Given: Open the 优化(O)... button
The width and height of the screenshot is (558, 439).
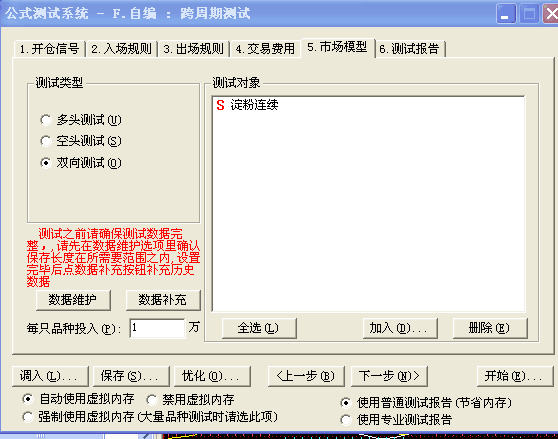Looking at the screenshot, I should pos(212,376).
